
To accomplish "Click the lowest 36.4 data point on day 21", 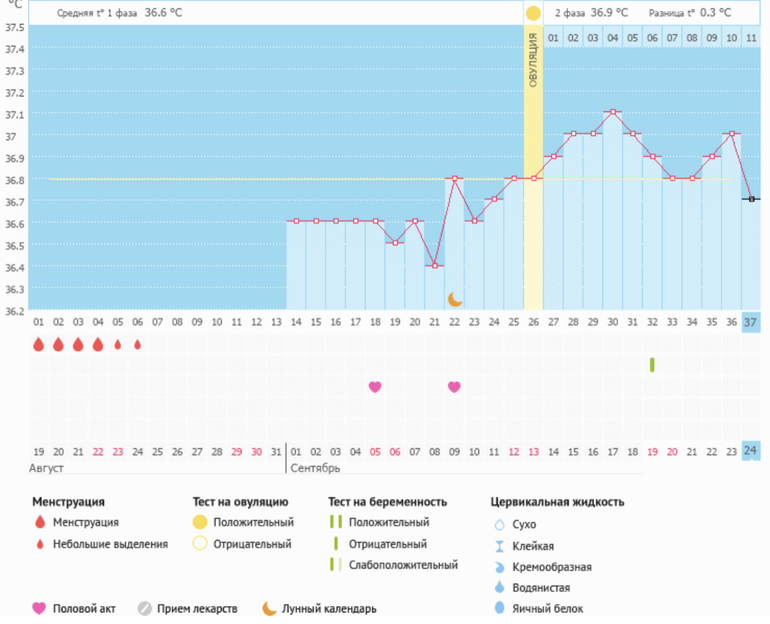I will [434, 265].
